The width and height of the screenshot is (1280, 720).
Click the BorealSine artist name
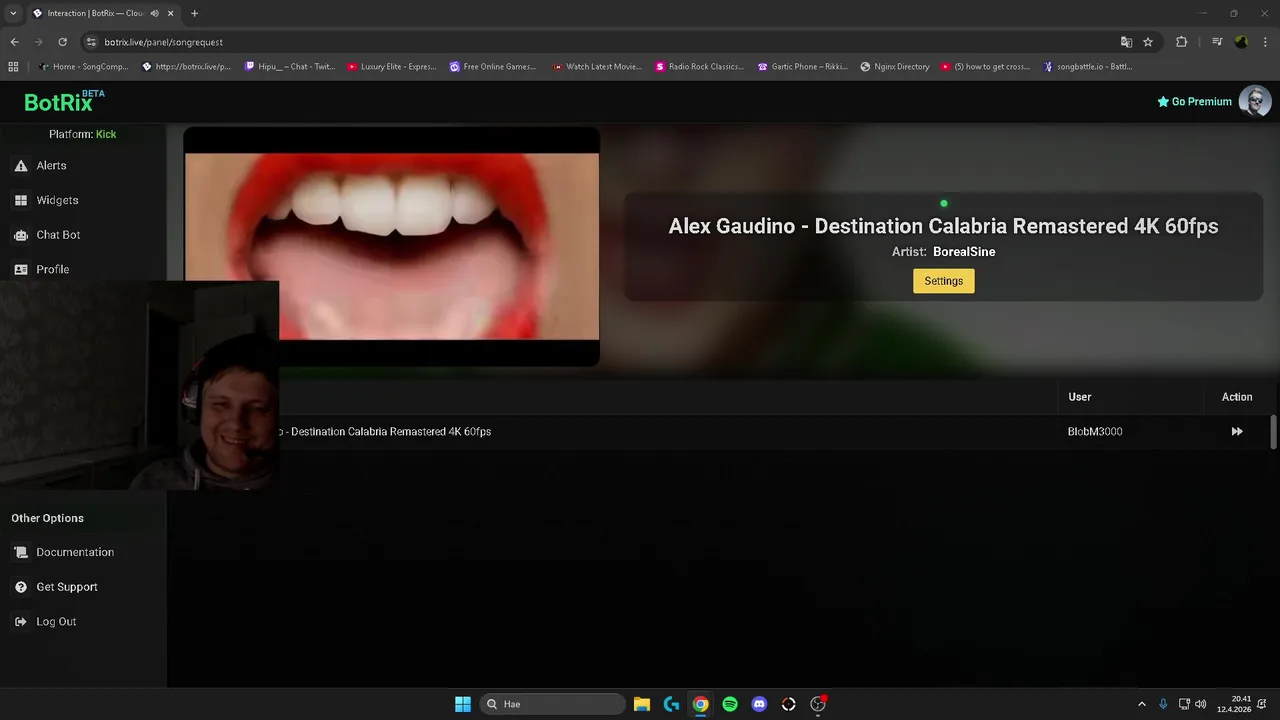(964, 252)
